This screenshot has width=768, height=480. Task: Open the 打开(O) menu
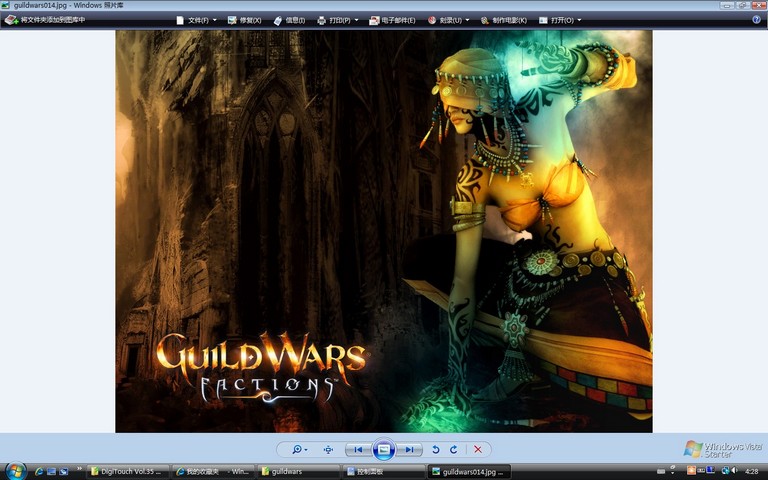click(560, 20)
